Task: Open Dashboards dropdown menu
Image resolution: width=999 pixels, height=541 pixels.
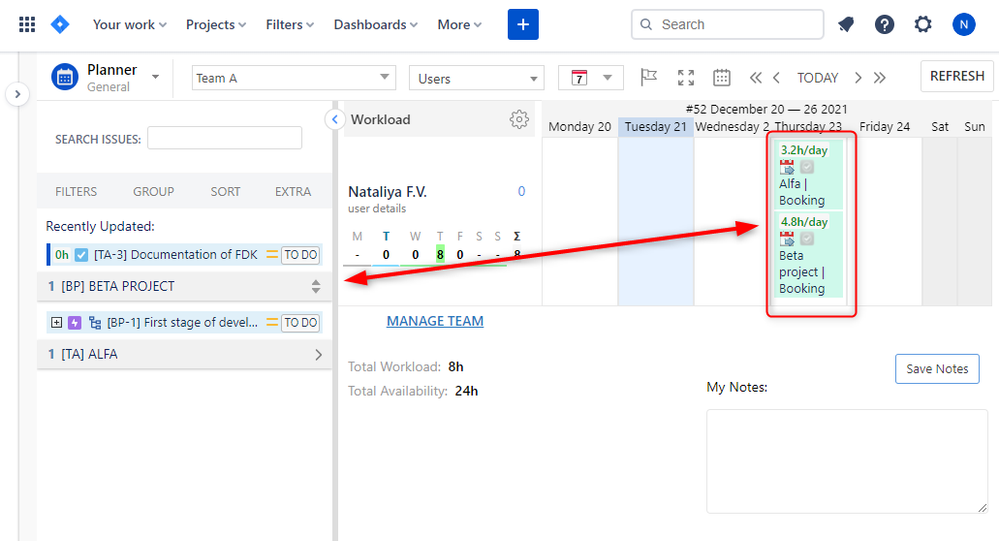Action: point(375,25)
